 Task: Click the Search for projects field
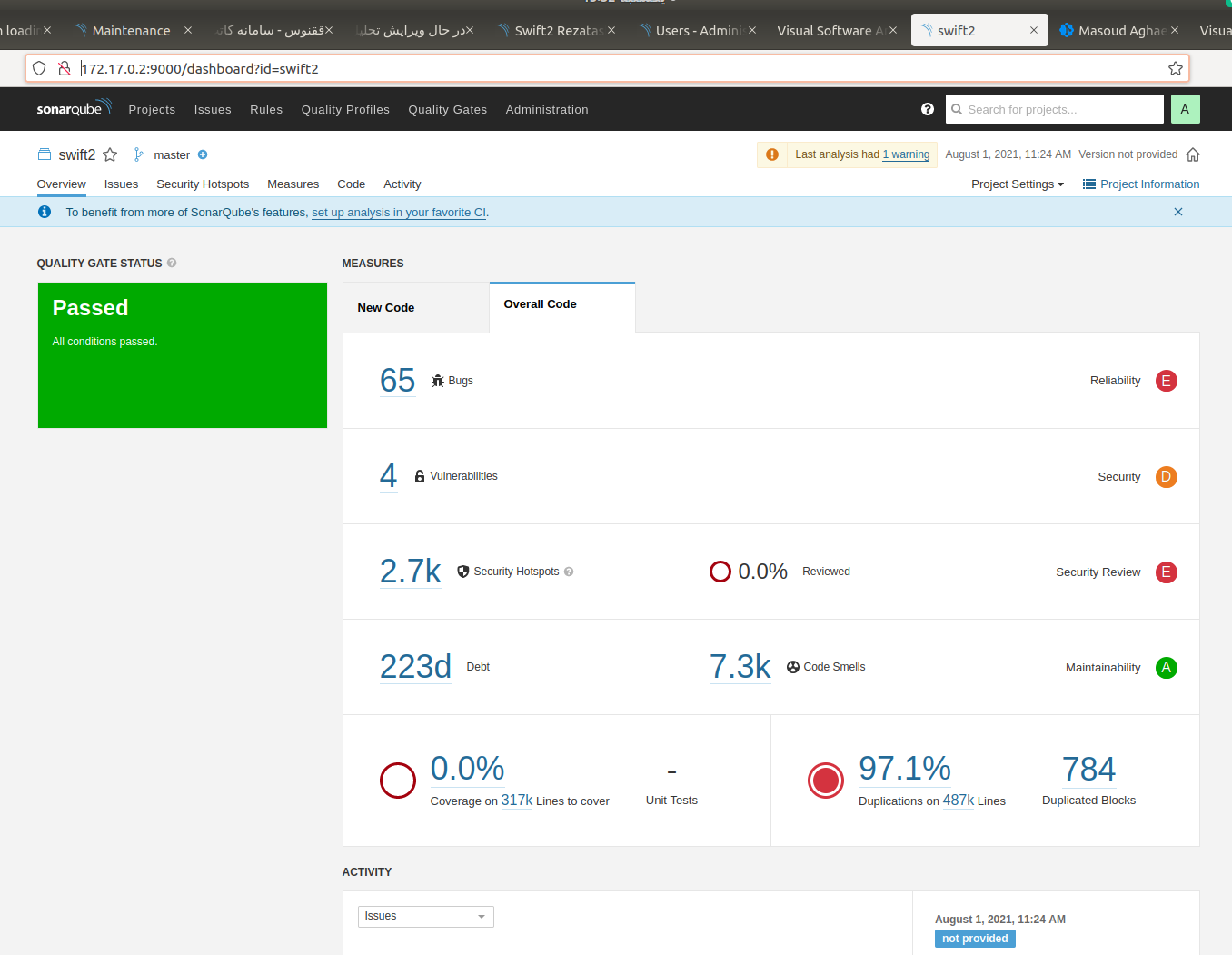click(x=1054, y=109)
